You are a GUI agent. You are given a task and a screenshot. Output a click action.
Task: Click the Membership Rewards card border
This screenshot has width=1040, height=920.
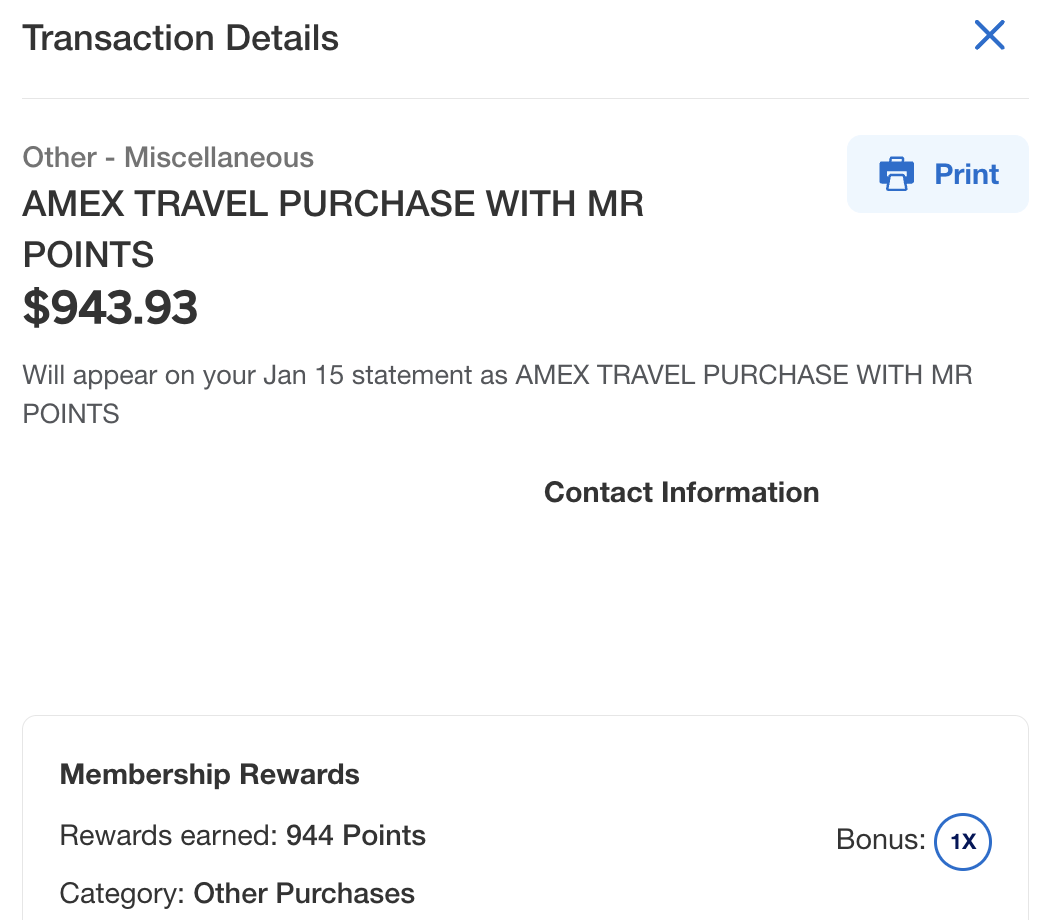tap(525, 716)
